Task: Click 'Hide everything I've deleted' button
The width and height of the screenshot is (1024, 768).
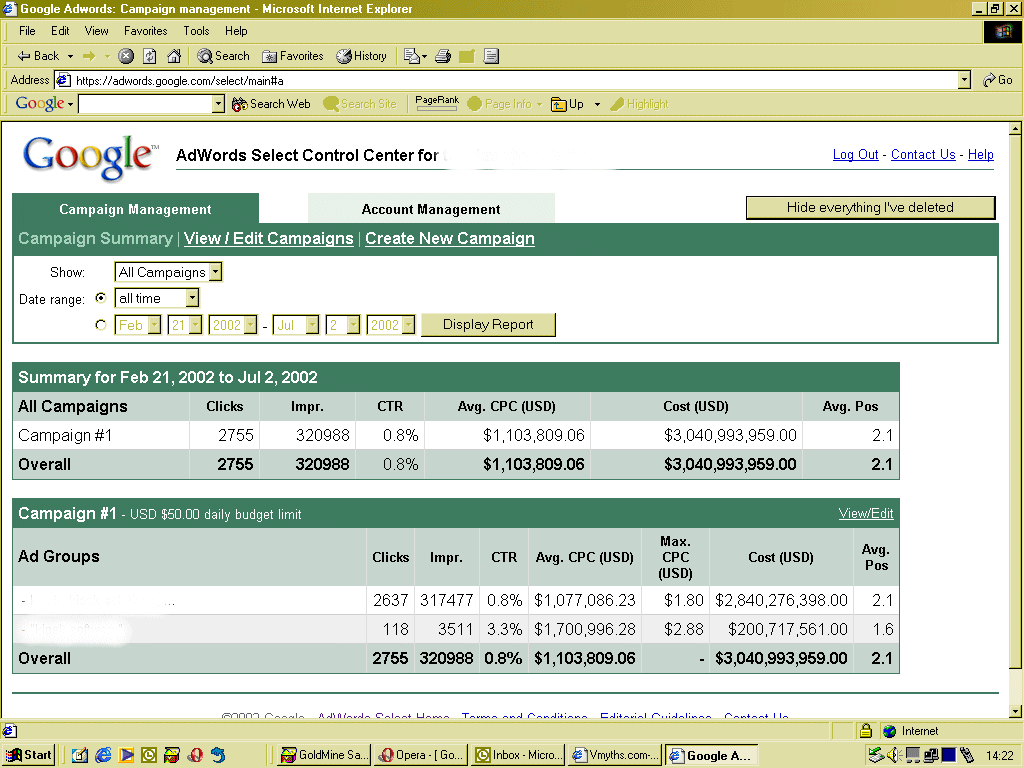Action: 870,208
